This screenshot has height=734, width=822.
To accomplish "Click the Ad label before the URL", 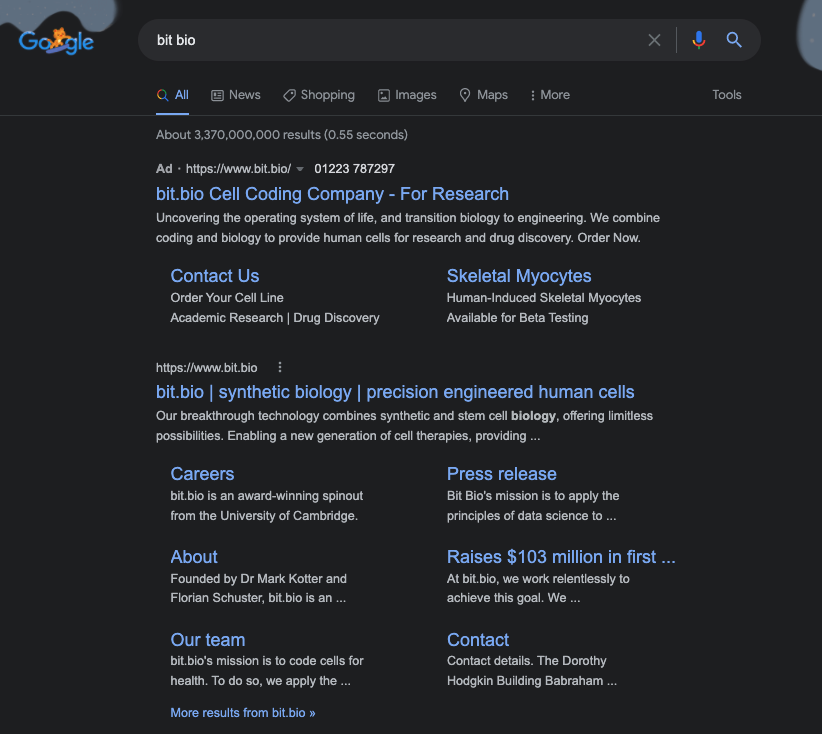I will (x=164, y=169).
